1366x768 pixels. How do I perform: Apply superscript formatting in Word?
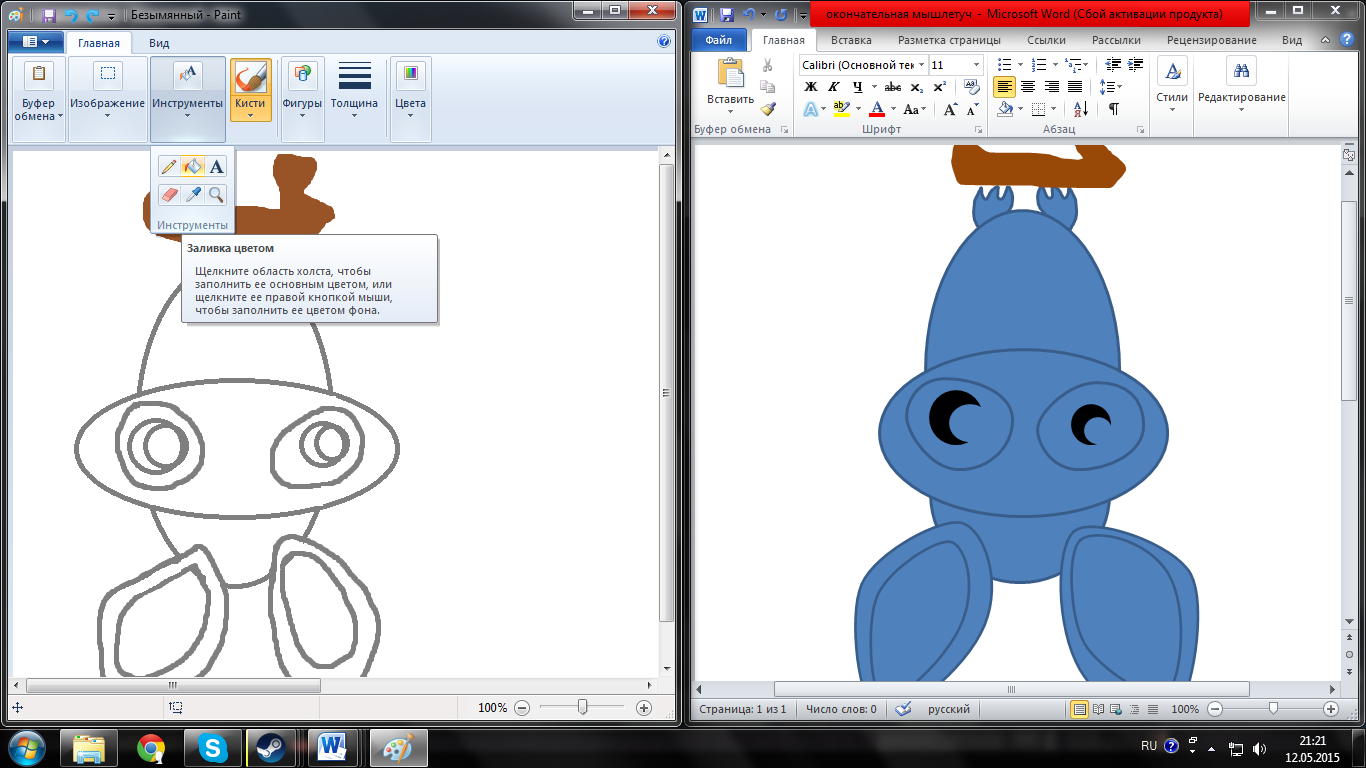click(x=940, y=87)
